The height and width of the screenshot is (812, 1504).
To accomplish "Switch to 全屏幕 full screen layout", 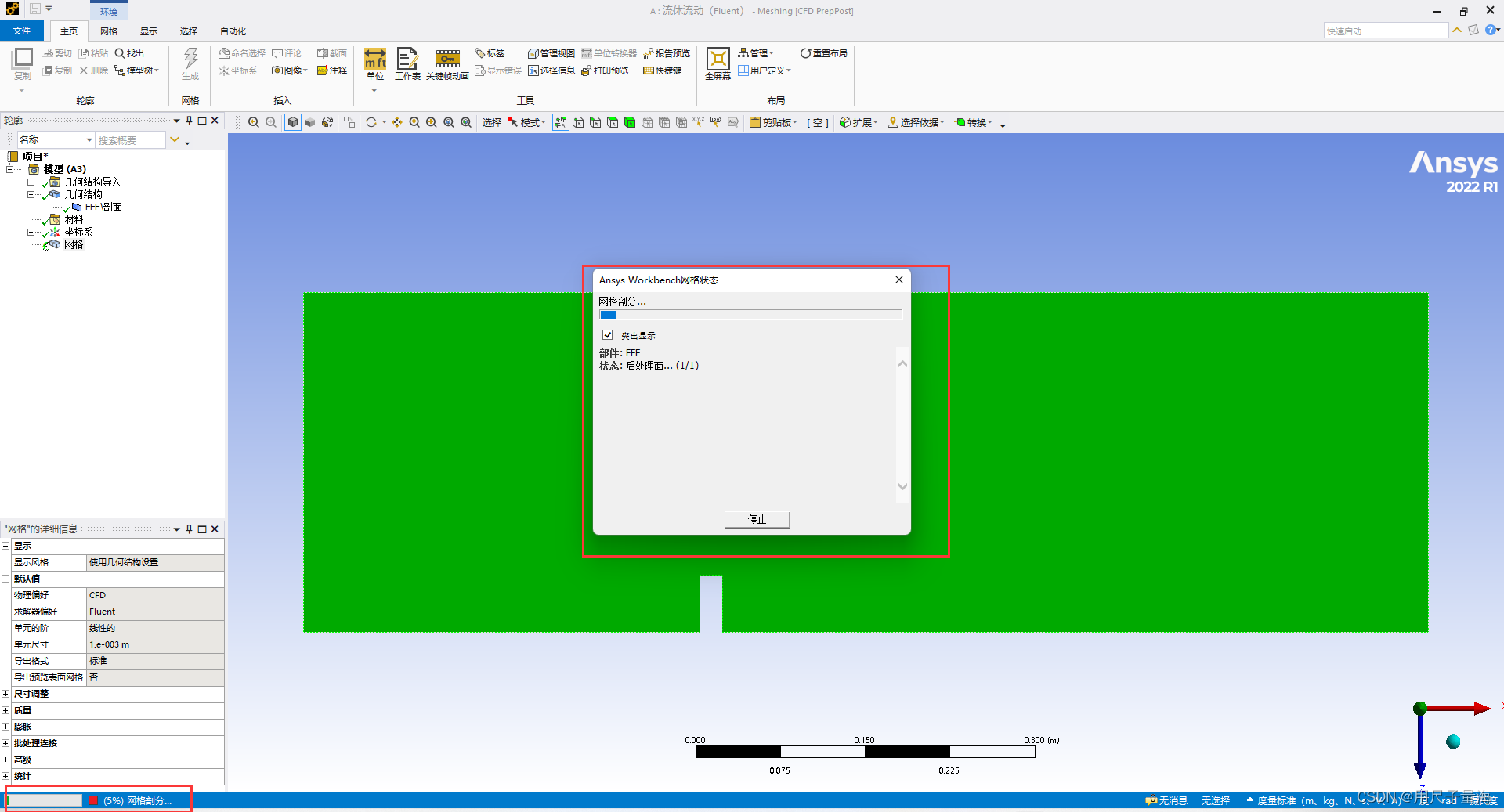I will tap(718, 64).
